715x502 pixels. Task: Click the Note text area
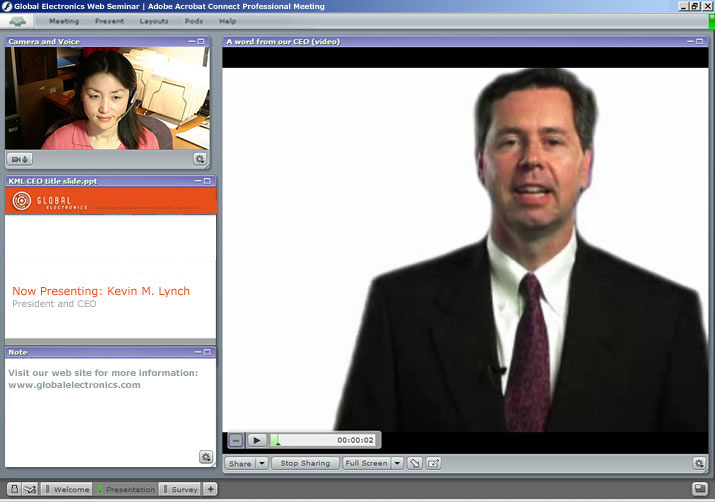[x=110, y=413]
